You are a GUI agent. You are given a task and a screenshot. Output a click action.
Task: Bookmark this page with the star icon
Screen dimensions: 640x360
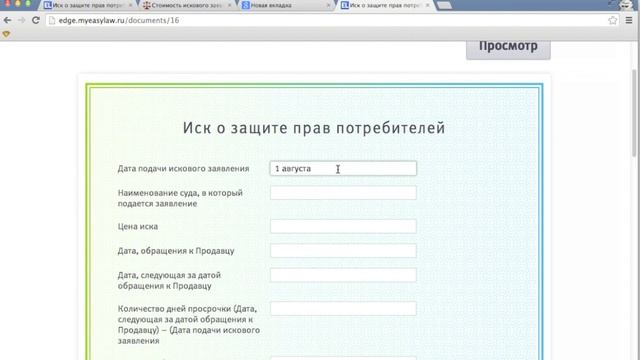click(612, 20)
